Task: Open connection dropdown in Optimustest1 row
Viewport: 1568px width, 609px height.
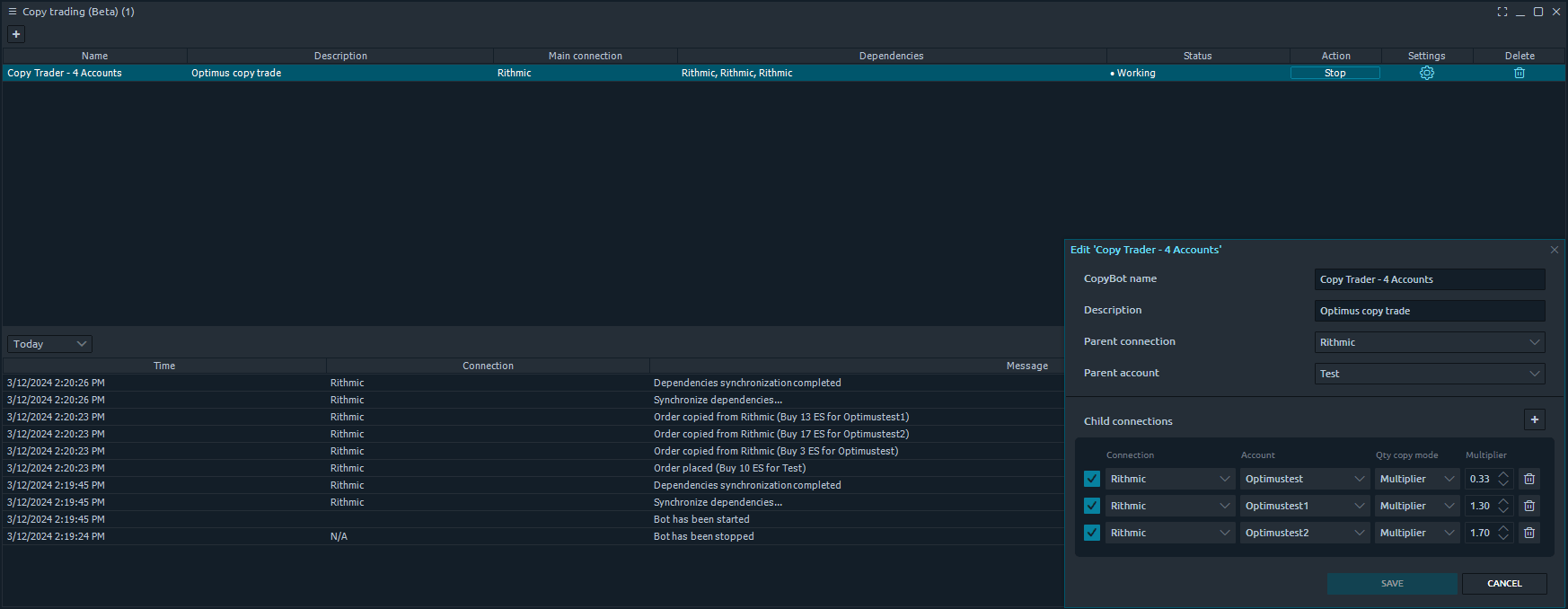Action: click(1170, 506)
